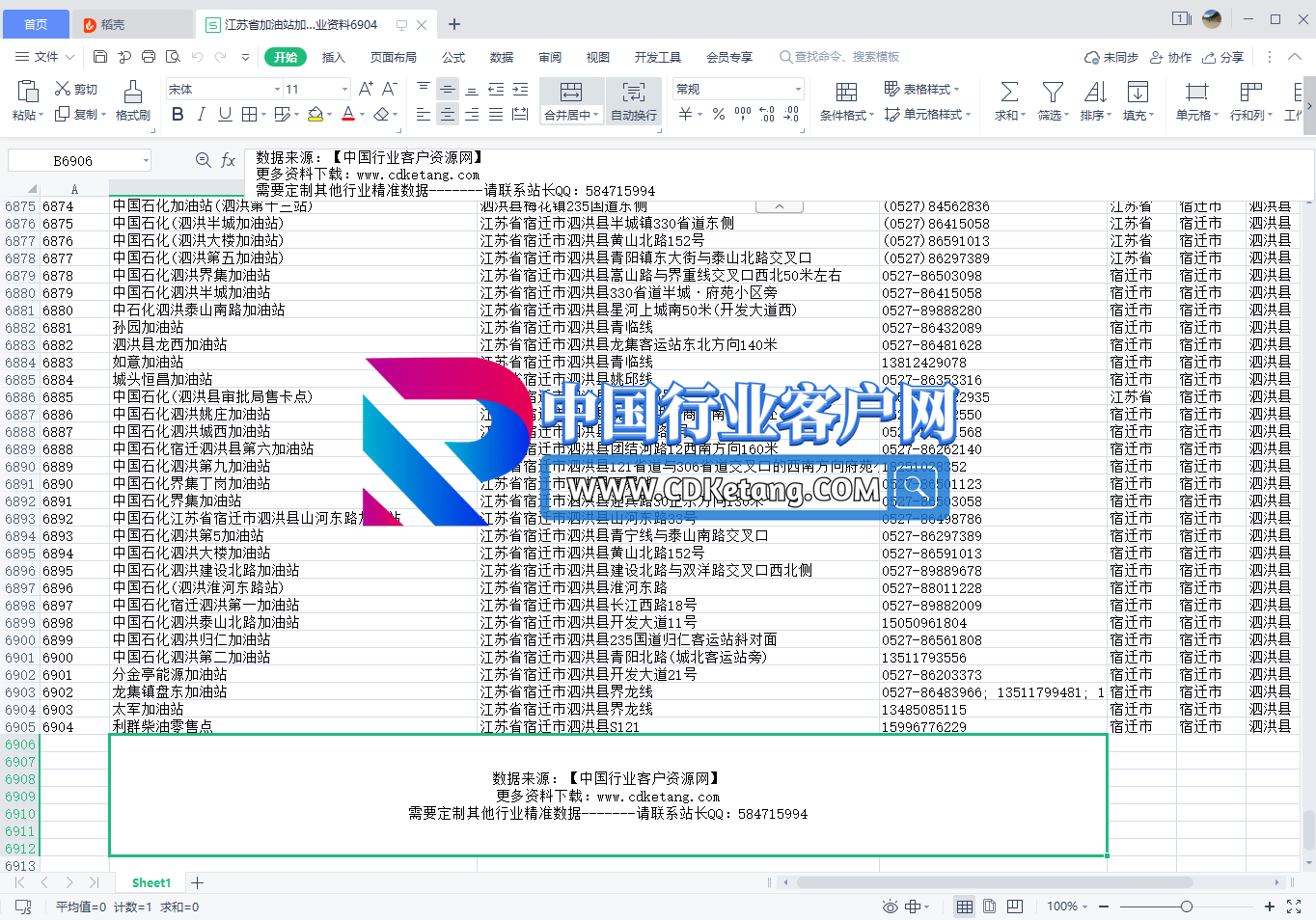Open print preview from quick access toolbar
The width and height of the screenshot is (1316, 920).
(173, 57)
